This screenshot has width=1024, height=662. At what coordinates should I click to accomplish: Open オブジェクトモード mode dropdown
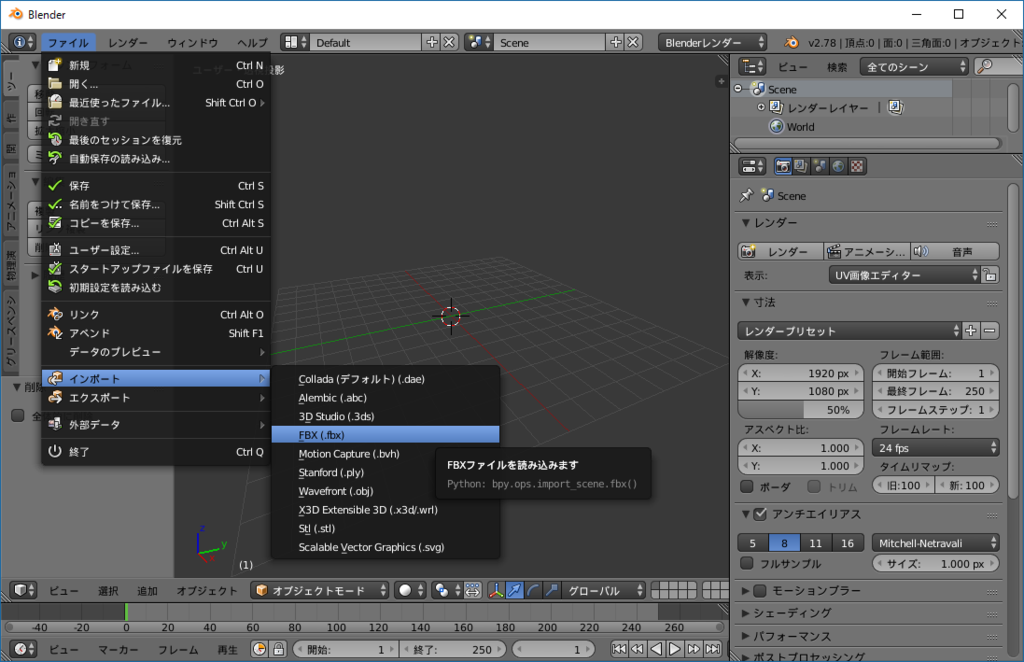click(x=320, y=590)
